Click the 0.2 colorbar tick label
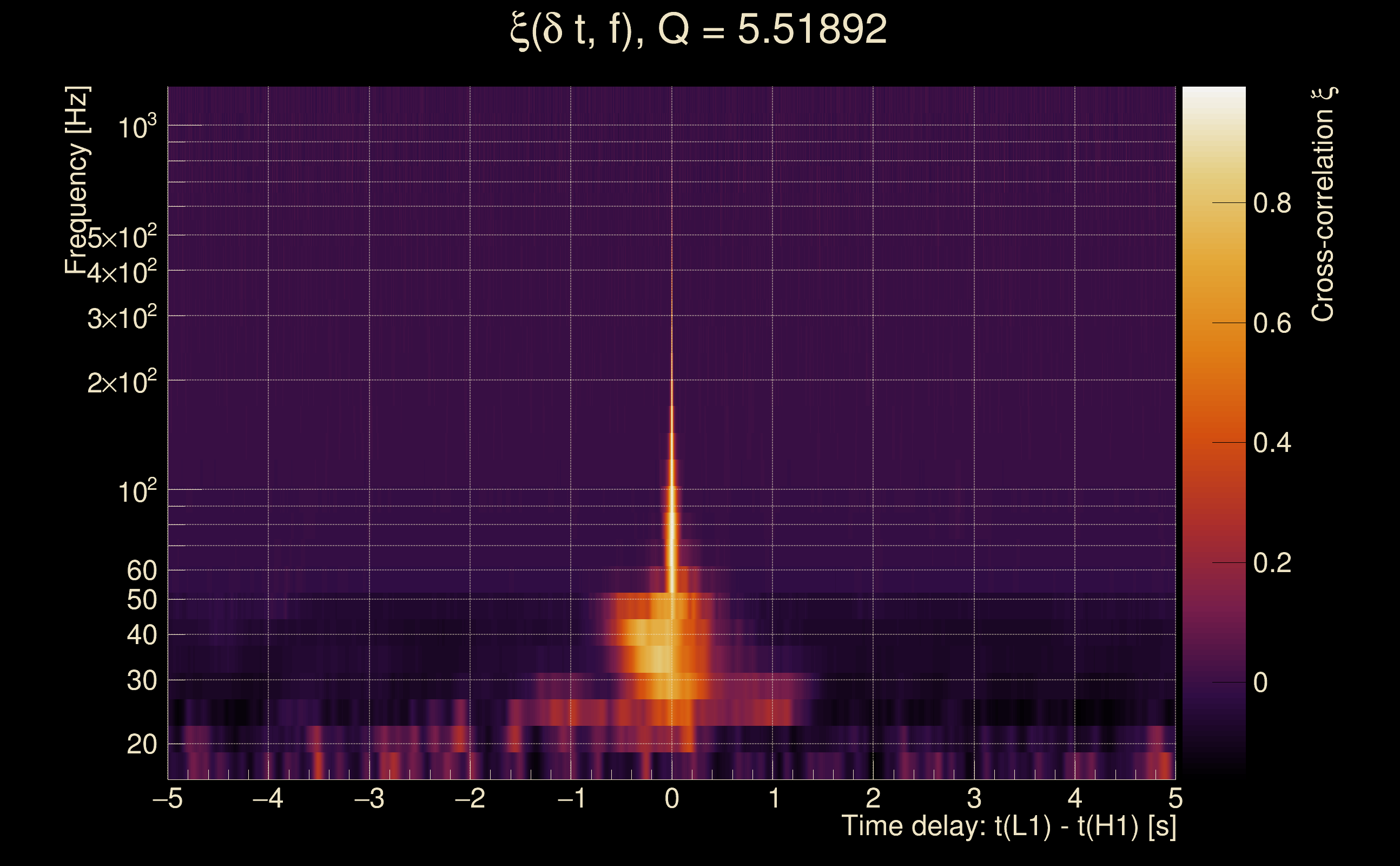The image size is (1400, 866). [1272, 563]
